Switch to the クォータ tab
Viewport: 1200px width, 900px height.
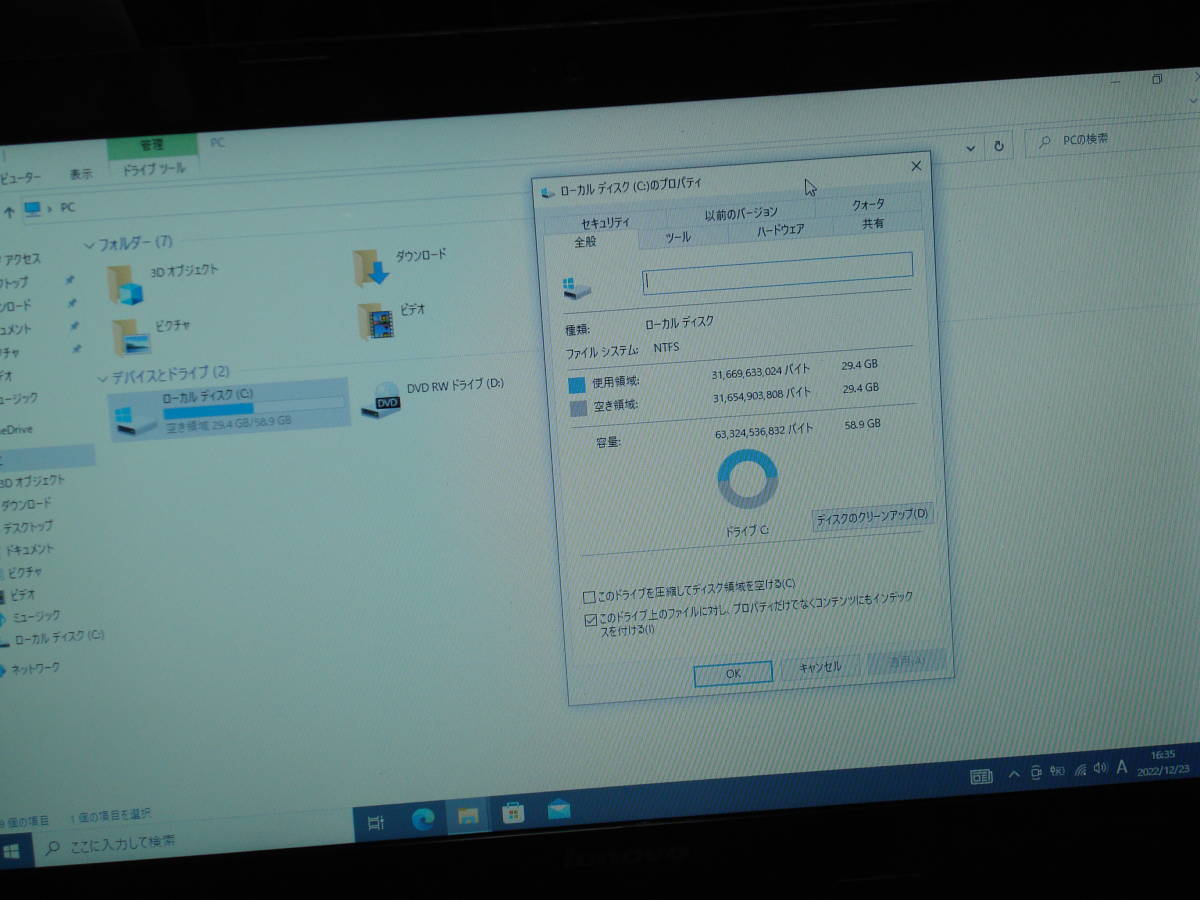[869, 204]
